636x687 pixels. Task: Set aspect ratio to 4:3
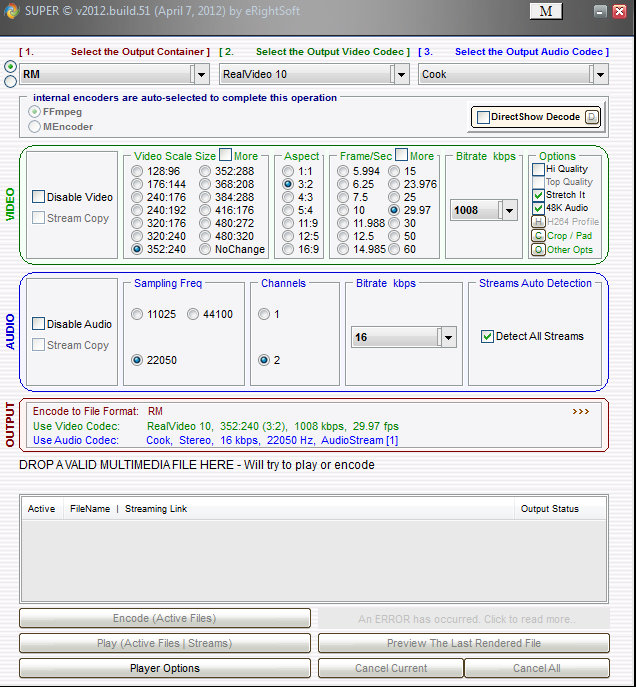pos(288,197)
